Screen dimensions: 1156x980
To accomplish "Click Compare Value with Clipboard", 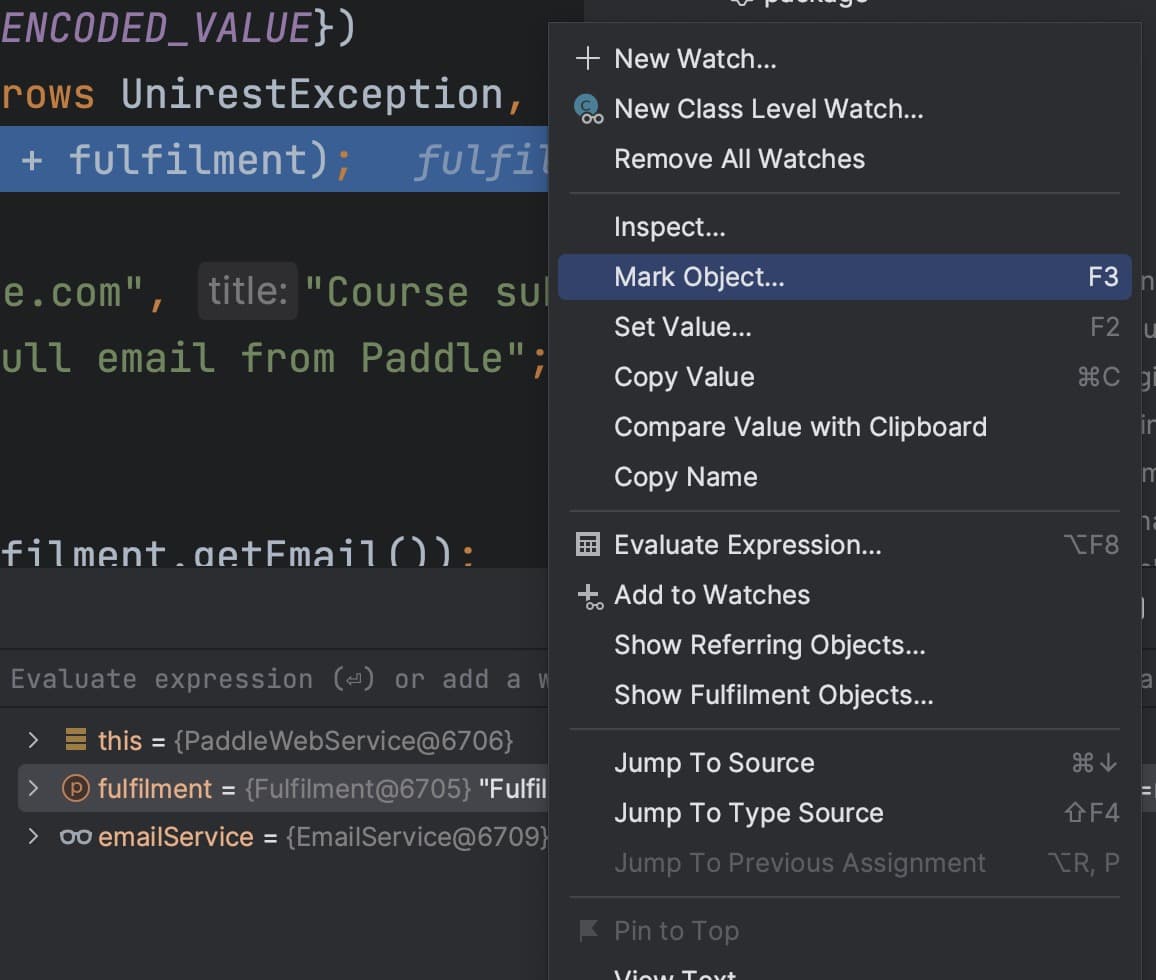I will tap(800, 427).
